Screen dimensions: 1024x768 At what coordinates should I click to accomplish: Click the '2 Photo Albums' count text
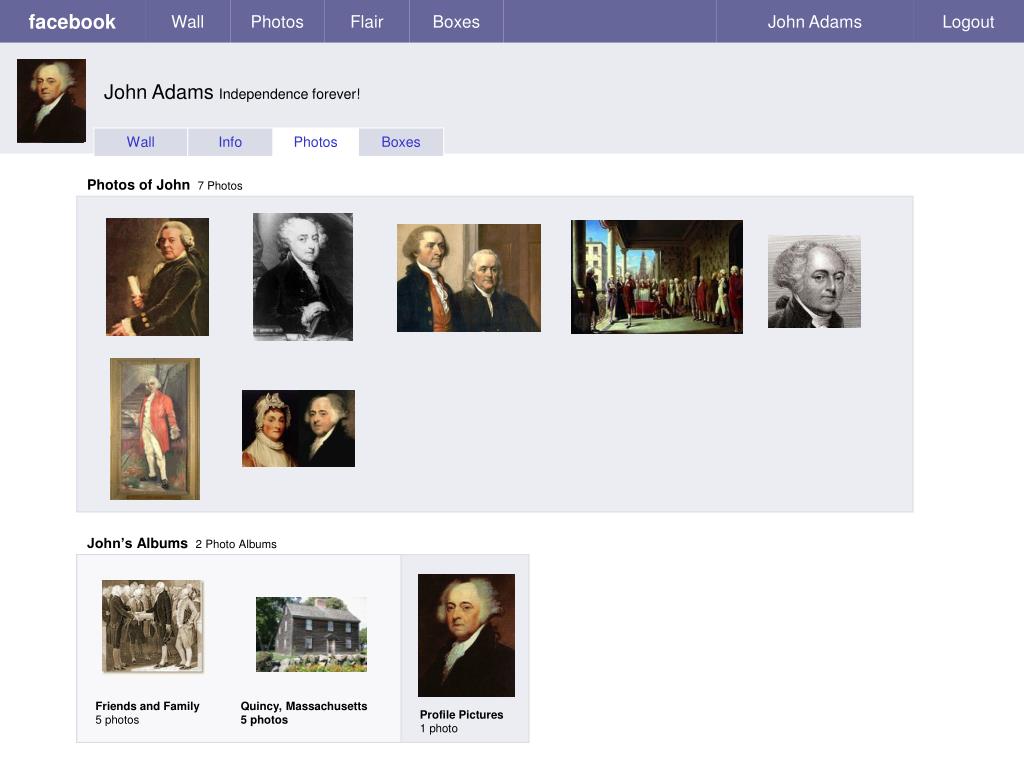236,544
